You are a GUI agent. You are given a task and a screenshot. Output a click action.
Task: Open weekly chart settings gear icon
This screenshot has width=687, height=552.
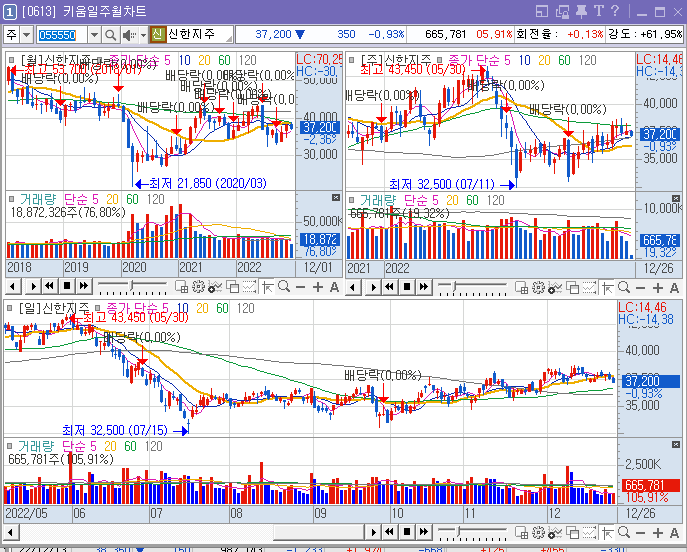tap(538, 287)
